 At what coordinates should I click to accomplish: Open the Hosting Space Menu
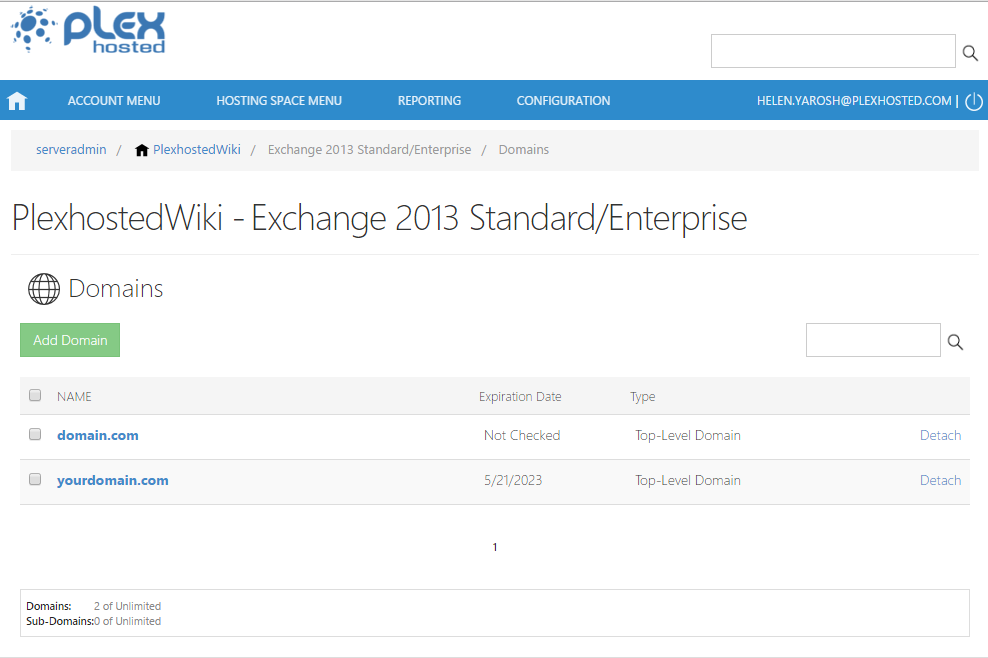[x=279, y=101]
